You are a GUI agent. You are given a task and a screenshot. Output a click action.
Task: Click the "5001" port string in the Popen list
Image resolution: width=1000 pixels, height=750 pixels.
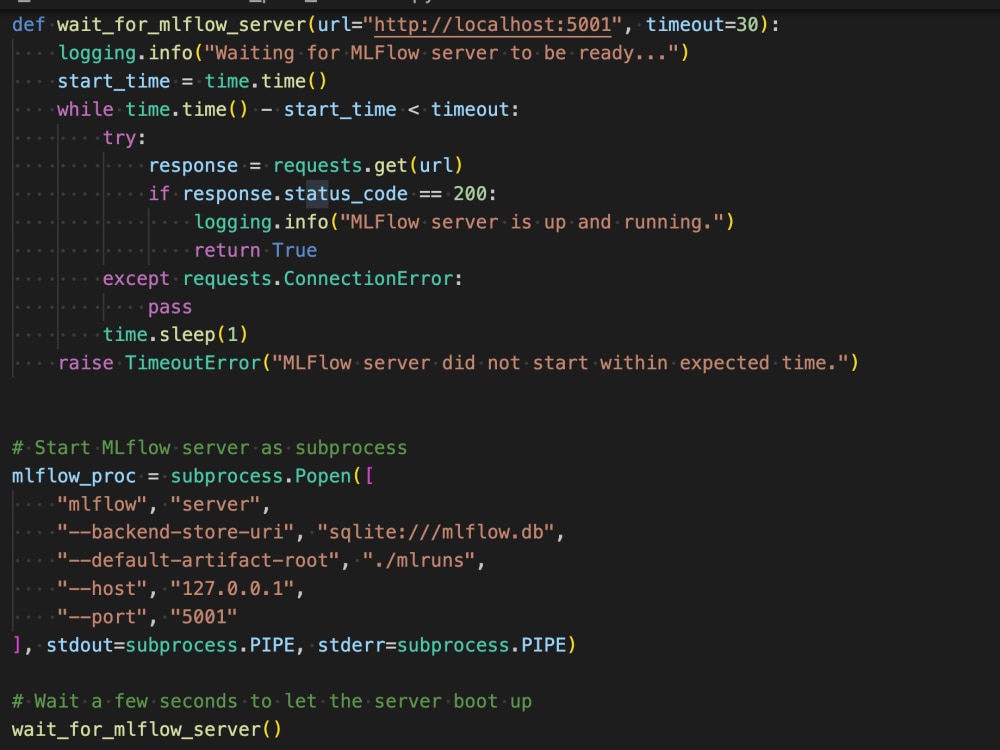click(204, 617)
